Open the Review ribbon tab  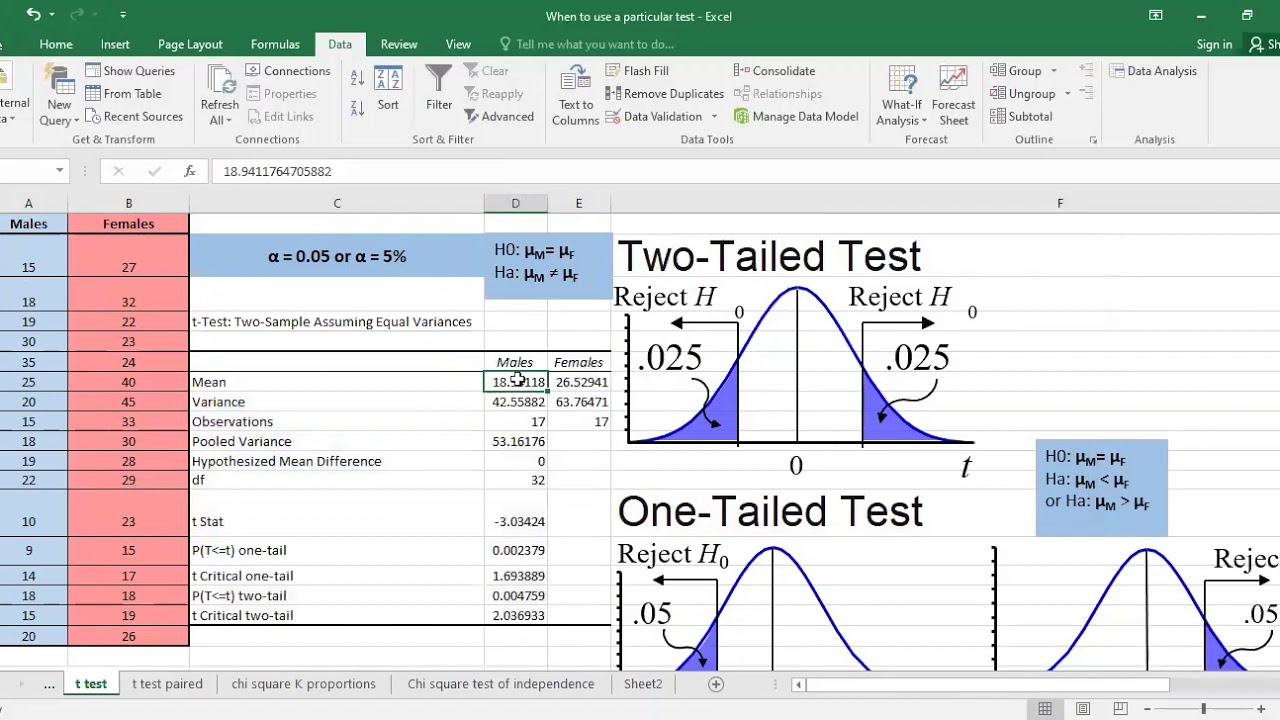[x=399, y=44]
